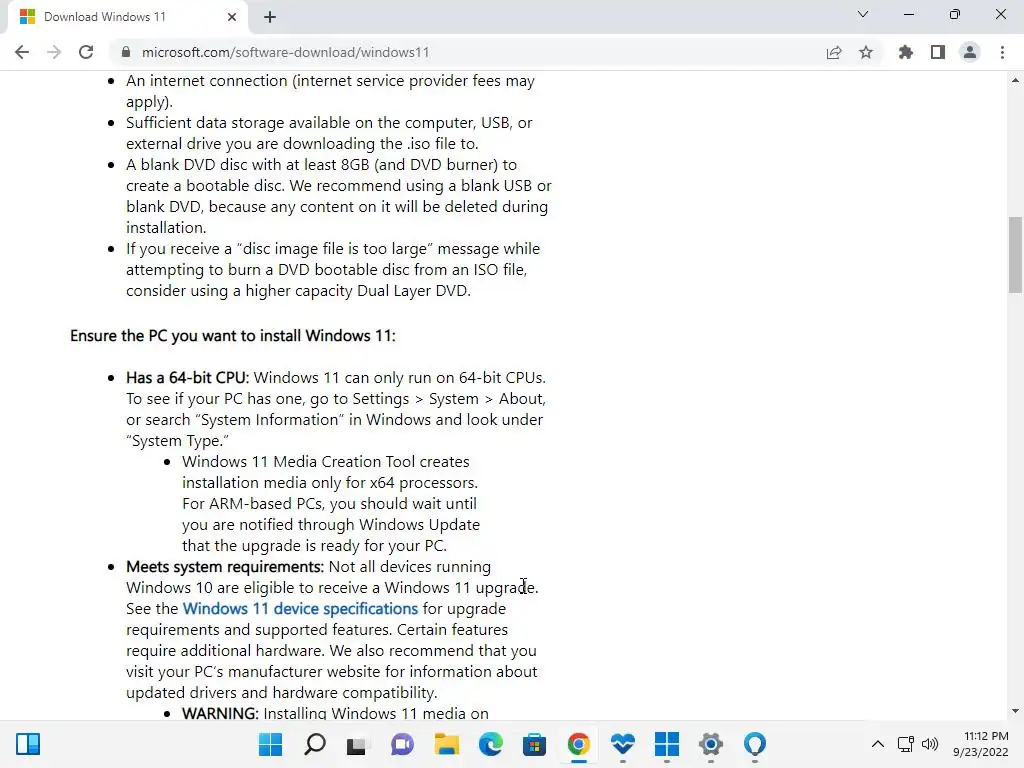
Task: Click the bold text "Meets system requirements:"
Action: (225, 567)
